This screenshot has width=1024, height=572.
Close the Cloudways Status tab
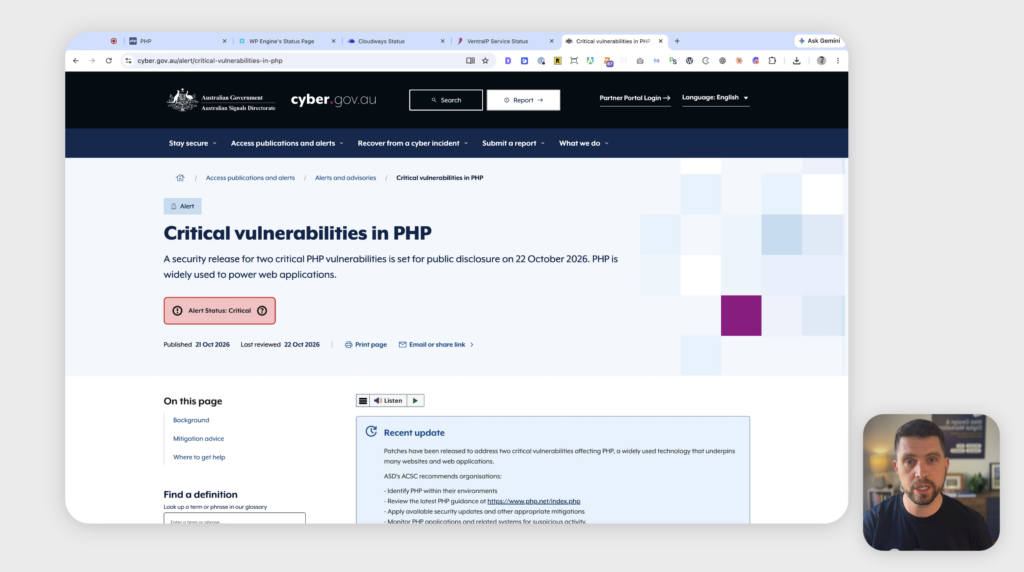pos(442,41)
